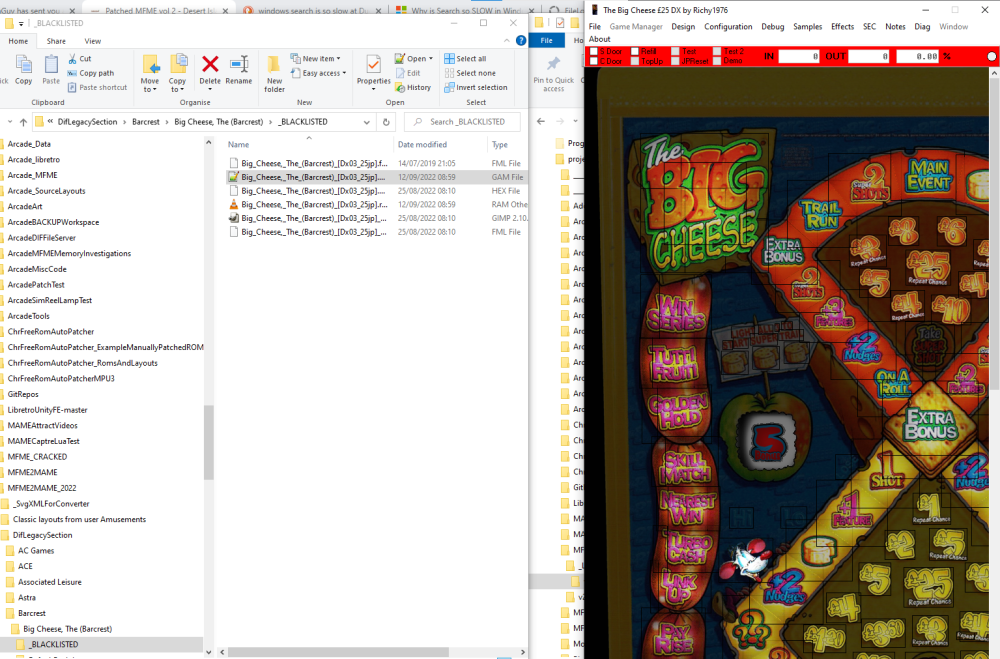Switch to the View ribbon tab
1000x659 pixels.
coord(92,41)
